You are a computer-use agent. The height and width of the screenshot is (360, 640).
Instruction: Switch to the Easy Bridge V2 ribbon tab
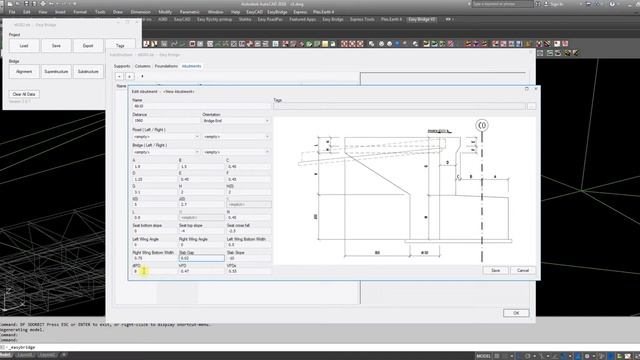[x=422, y=19]
